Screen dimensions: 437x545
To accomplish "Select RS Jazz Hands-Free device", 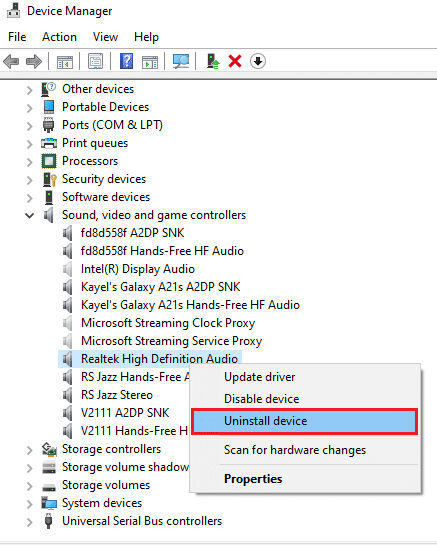I will [135, 377].
